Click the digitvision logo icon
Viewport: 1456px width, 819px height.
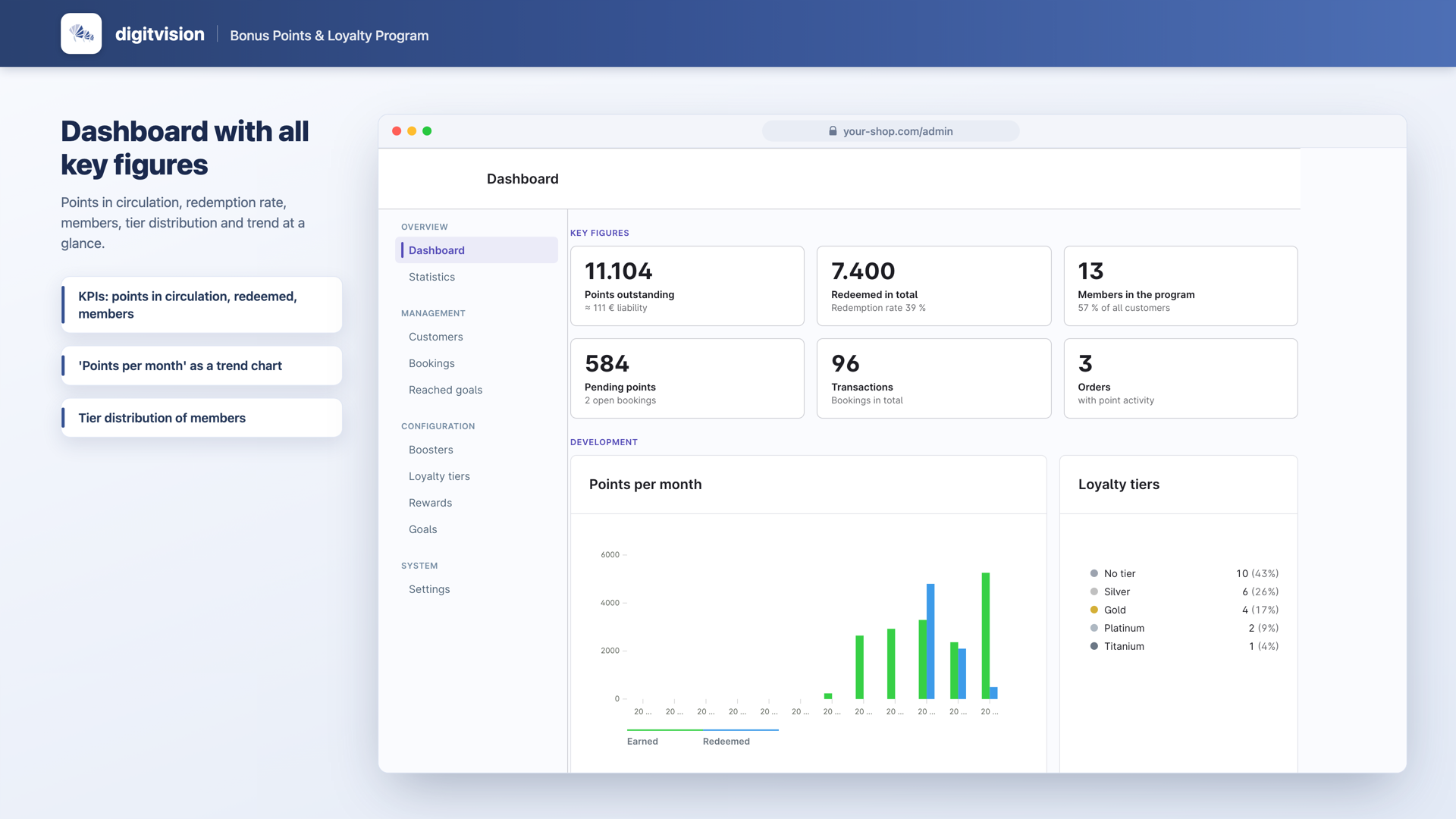(81, 33)
